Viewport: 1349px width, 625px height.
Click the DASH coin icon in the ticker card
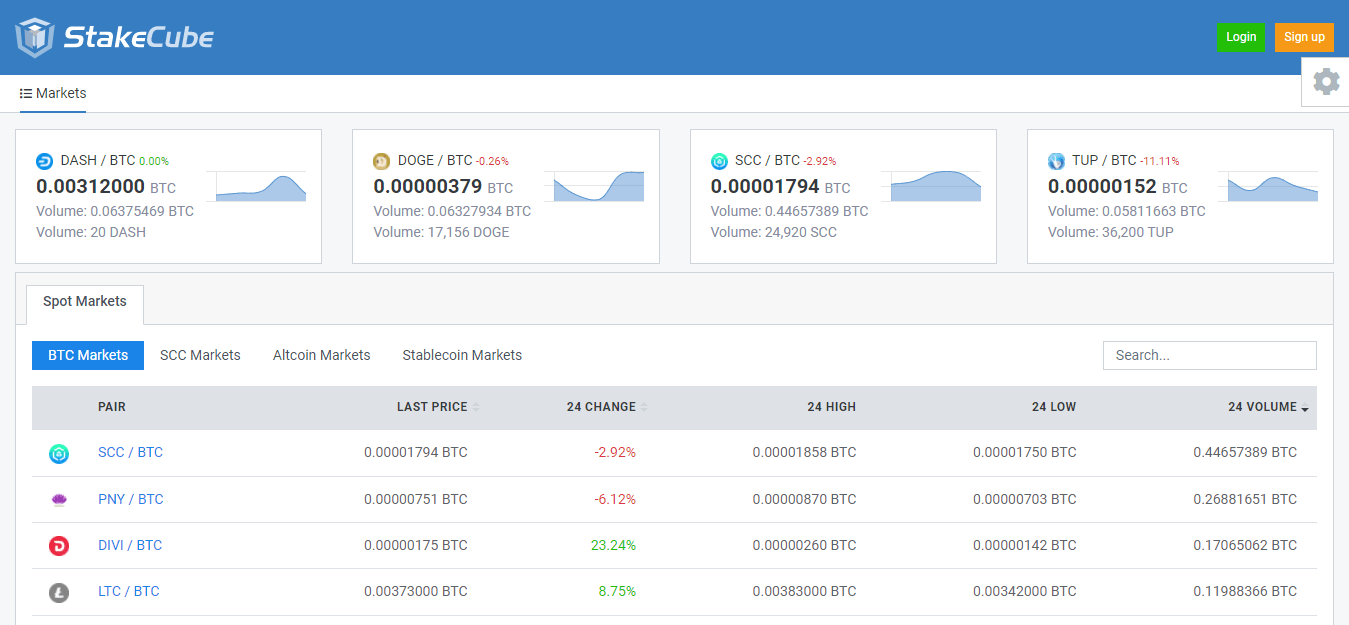[44, 161]
